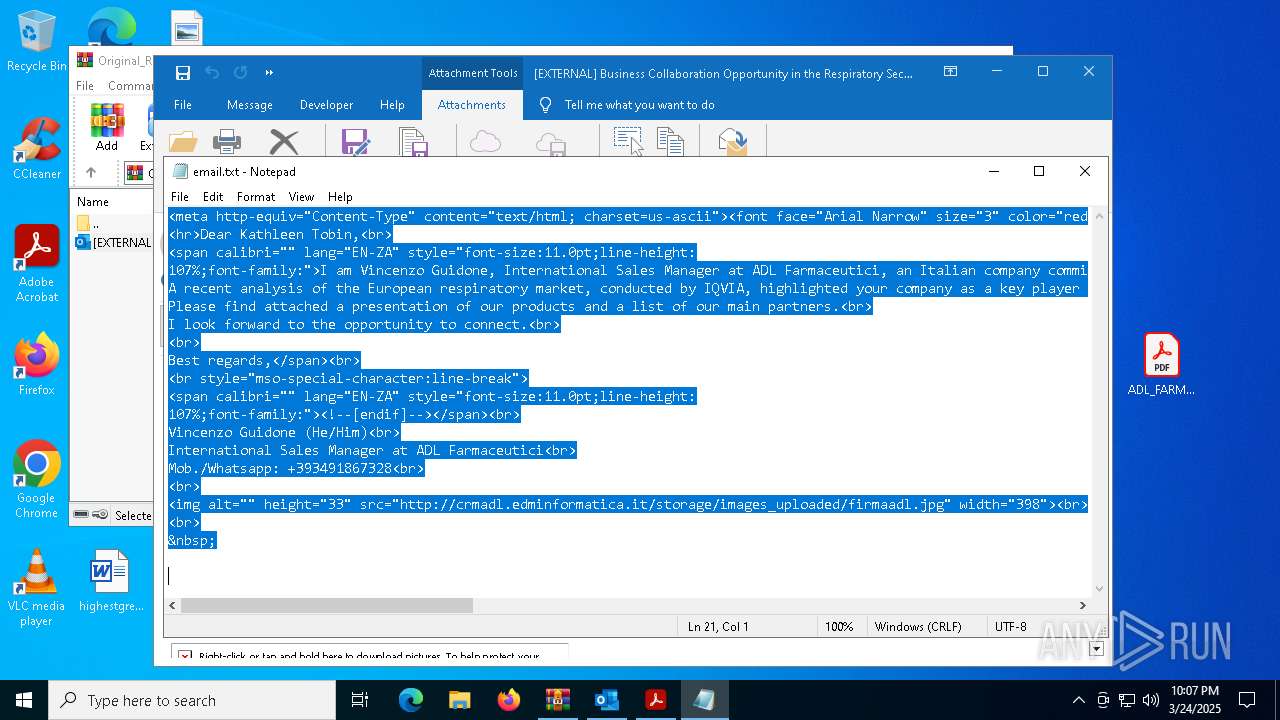Click the Upload cloud icon
The height and width of the screenshot is (720, 1280).
[485, 143]
